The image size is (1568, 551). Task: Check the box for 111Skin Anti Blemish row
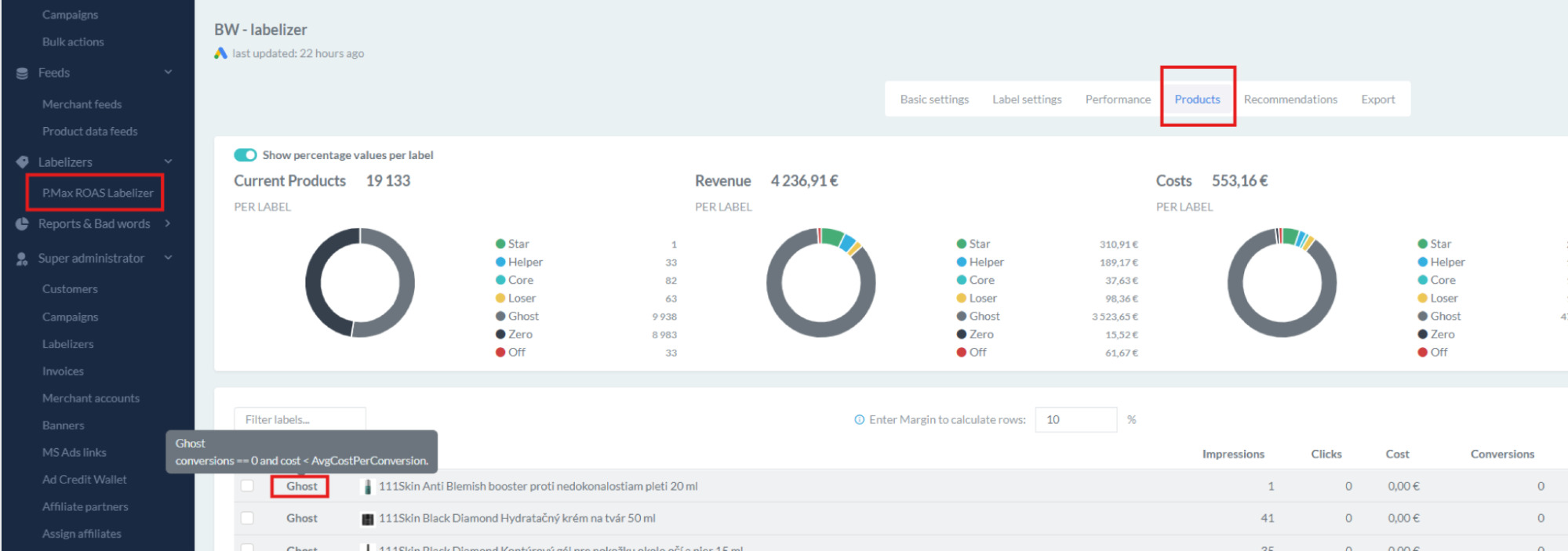(x=247, y=486)
